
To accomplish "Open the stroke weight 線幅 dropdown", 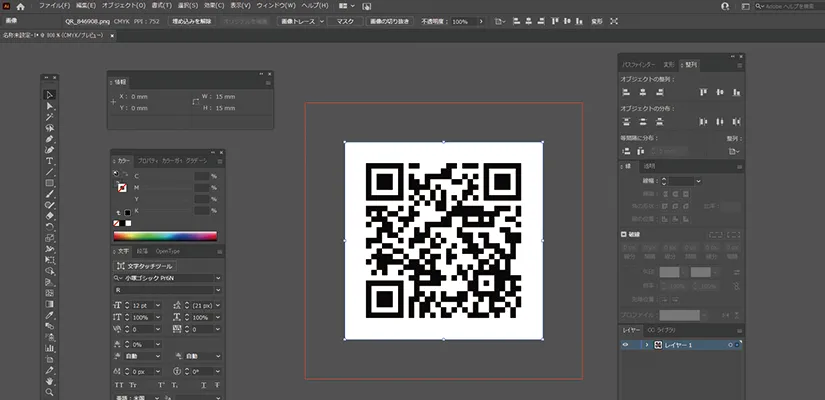I will 698,181.
